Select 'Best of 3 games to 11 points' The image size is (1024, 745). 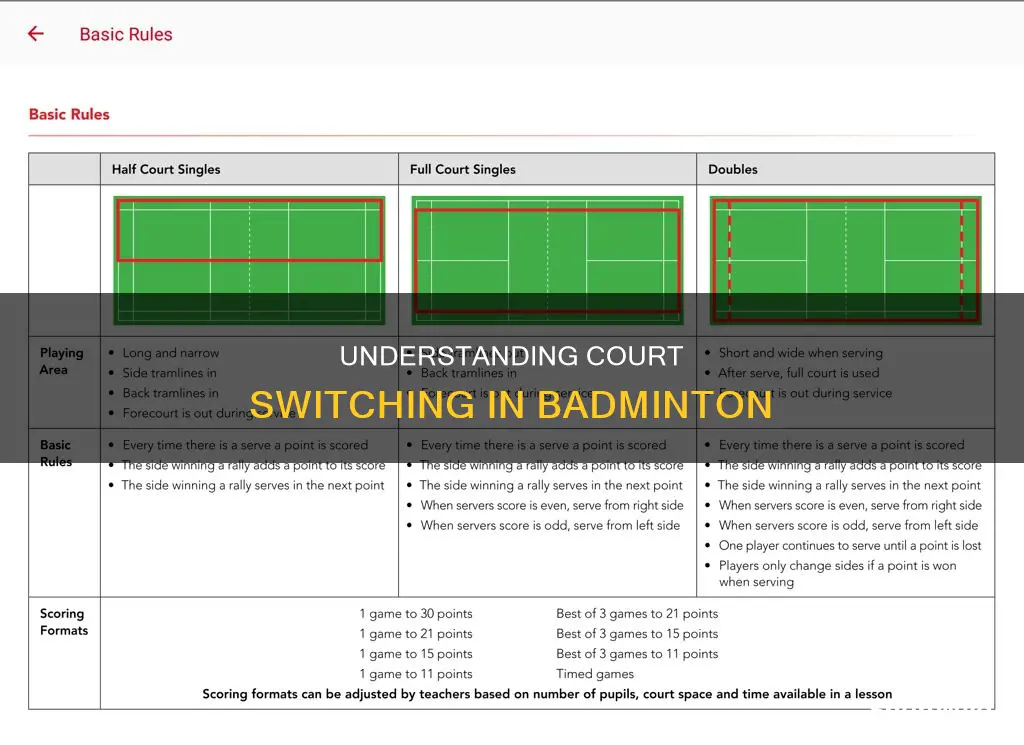pyautogui.click(x=637, y=654)
